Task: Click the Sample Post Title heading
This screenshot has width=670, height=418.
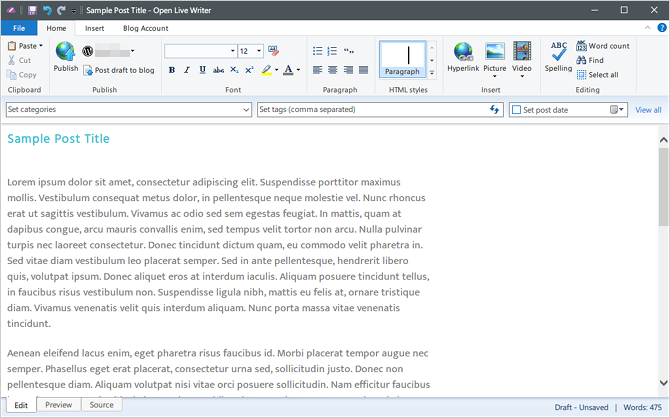Action: click(59, 138)
